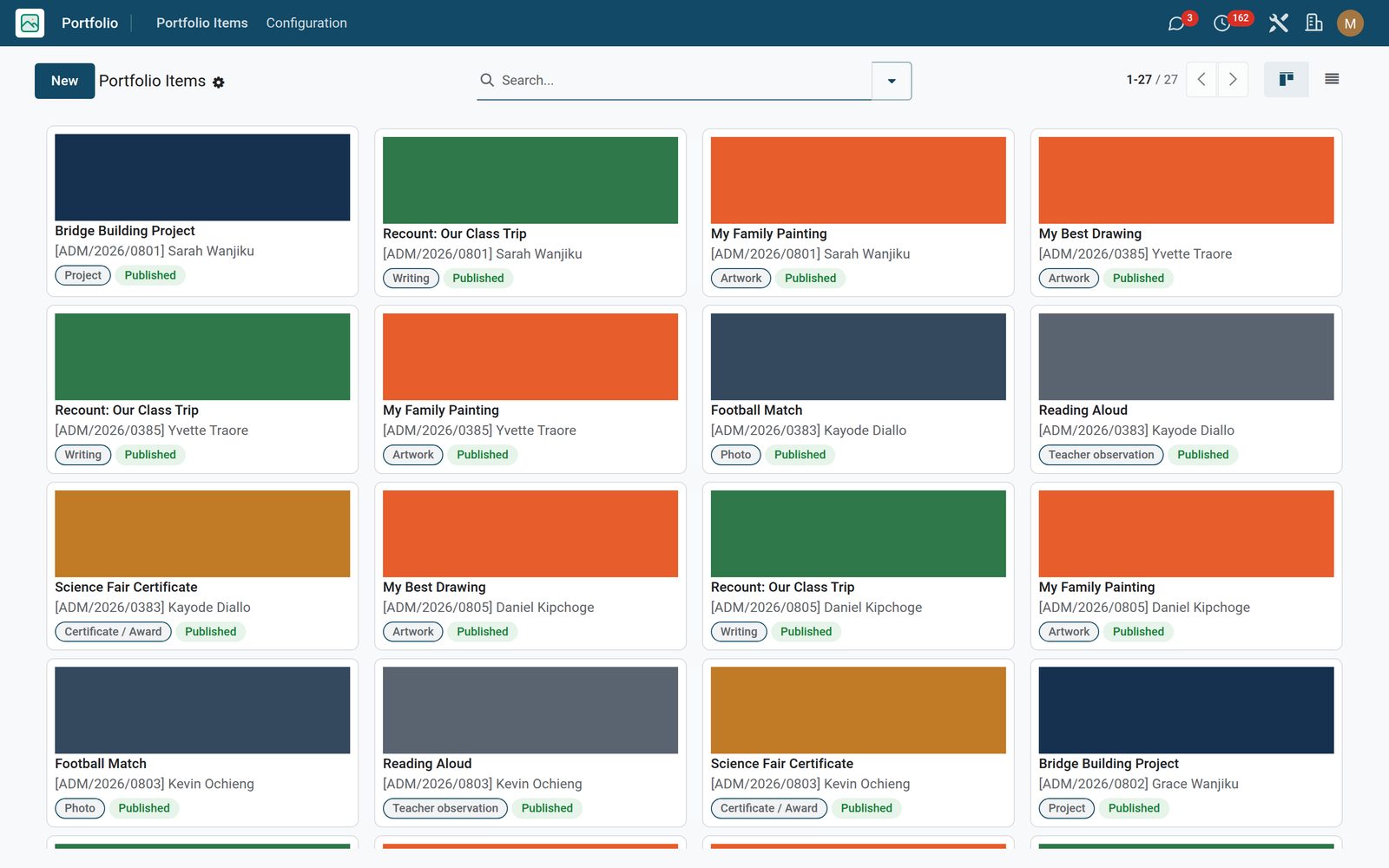
Task: Click the 1-27 / 27 pager counter
Action: (1152, 80)
